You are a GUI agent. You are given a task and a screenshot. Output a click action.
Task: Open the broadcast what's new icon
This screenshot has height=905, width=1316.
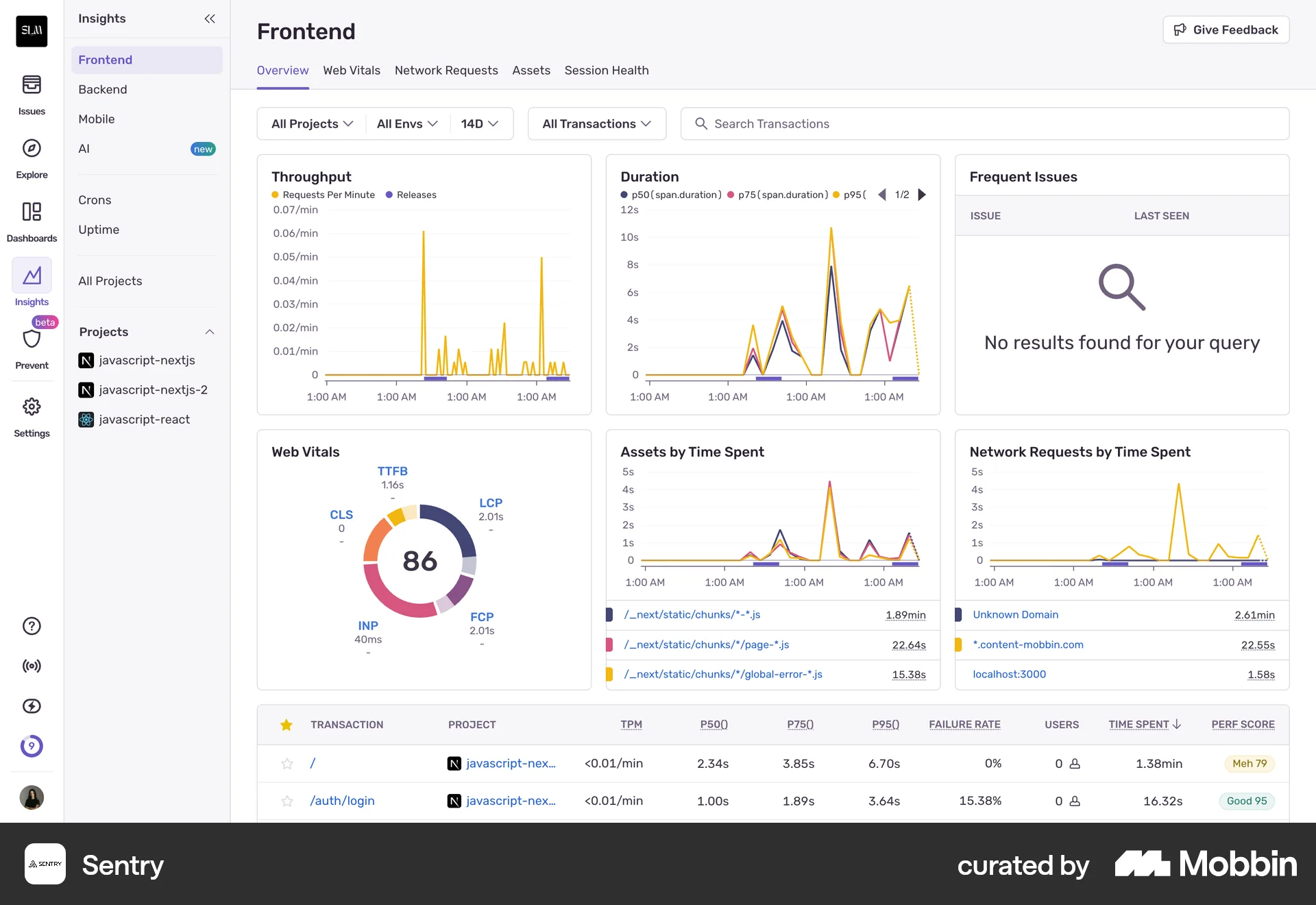point(32,666)
